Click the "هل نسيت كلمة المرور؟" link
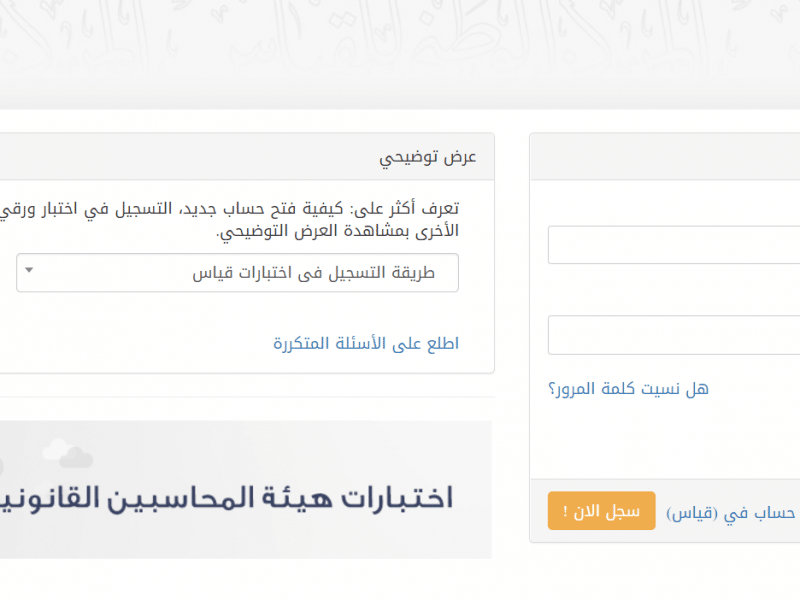 click(629, 389)
